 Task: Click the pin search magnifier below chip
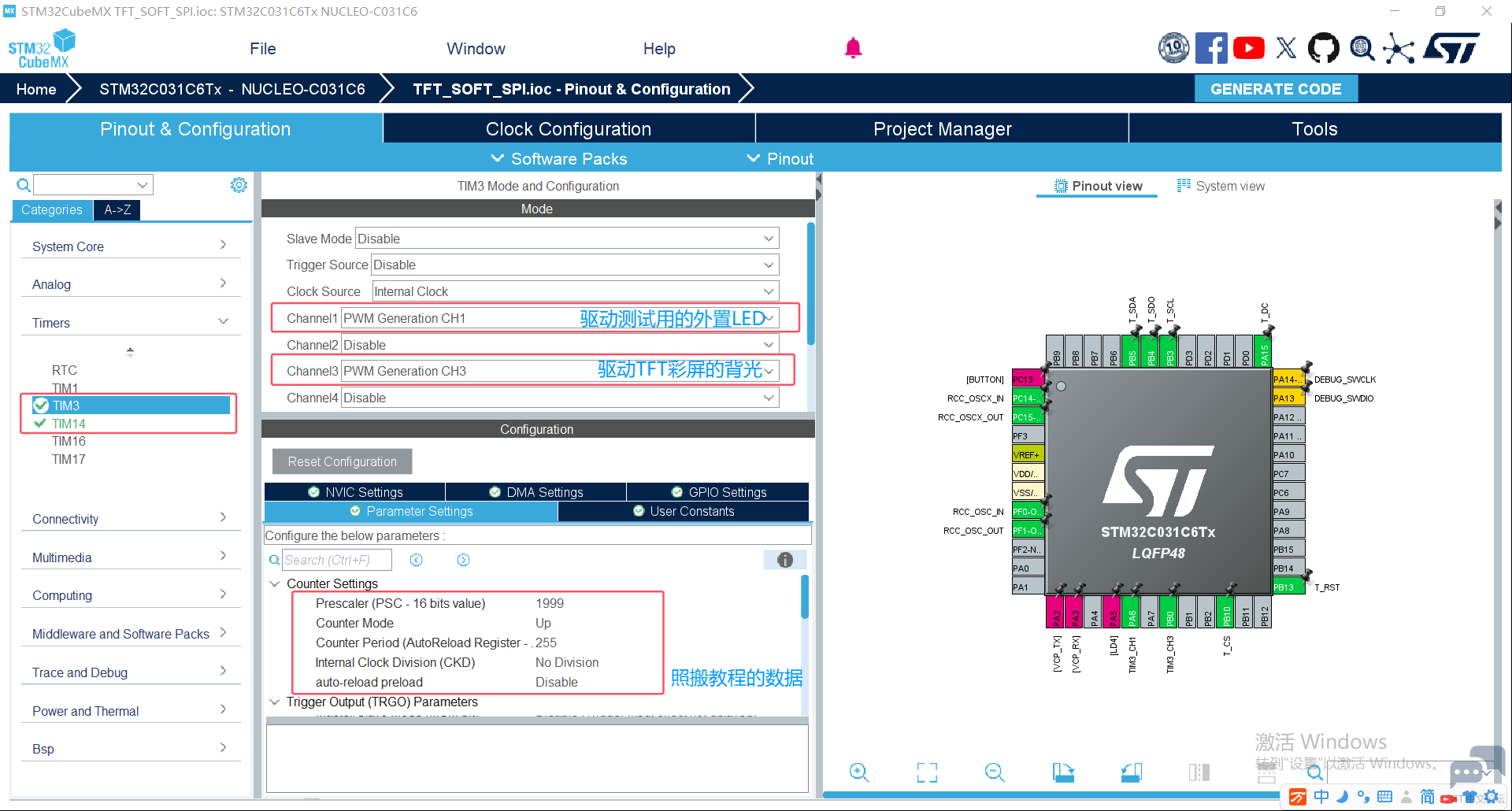(x=1314, y=772)
